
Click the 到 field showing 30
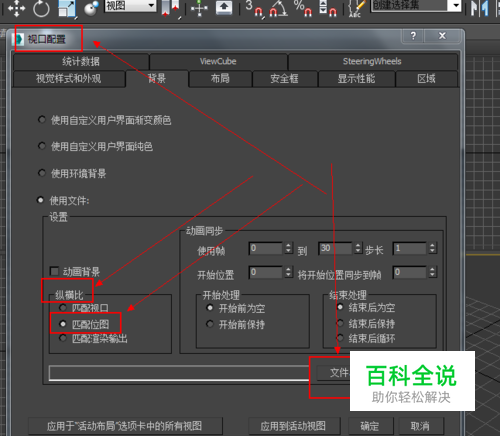tap(335, 248)
